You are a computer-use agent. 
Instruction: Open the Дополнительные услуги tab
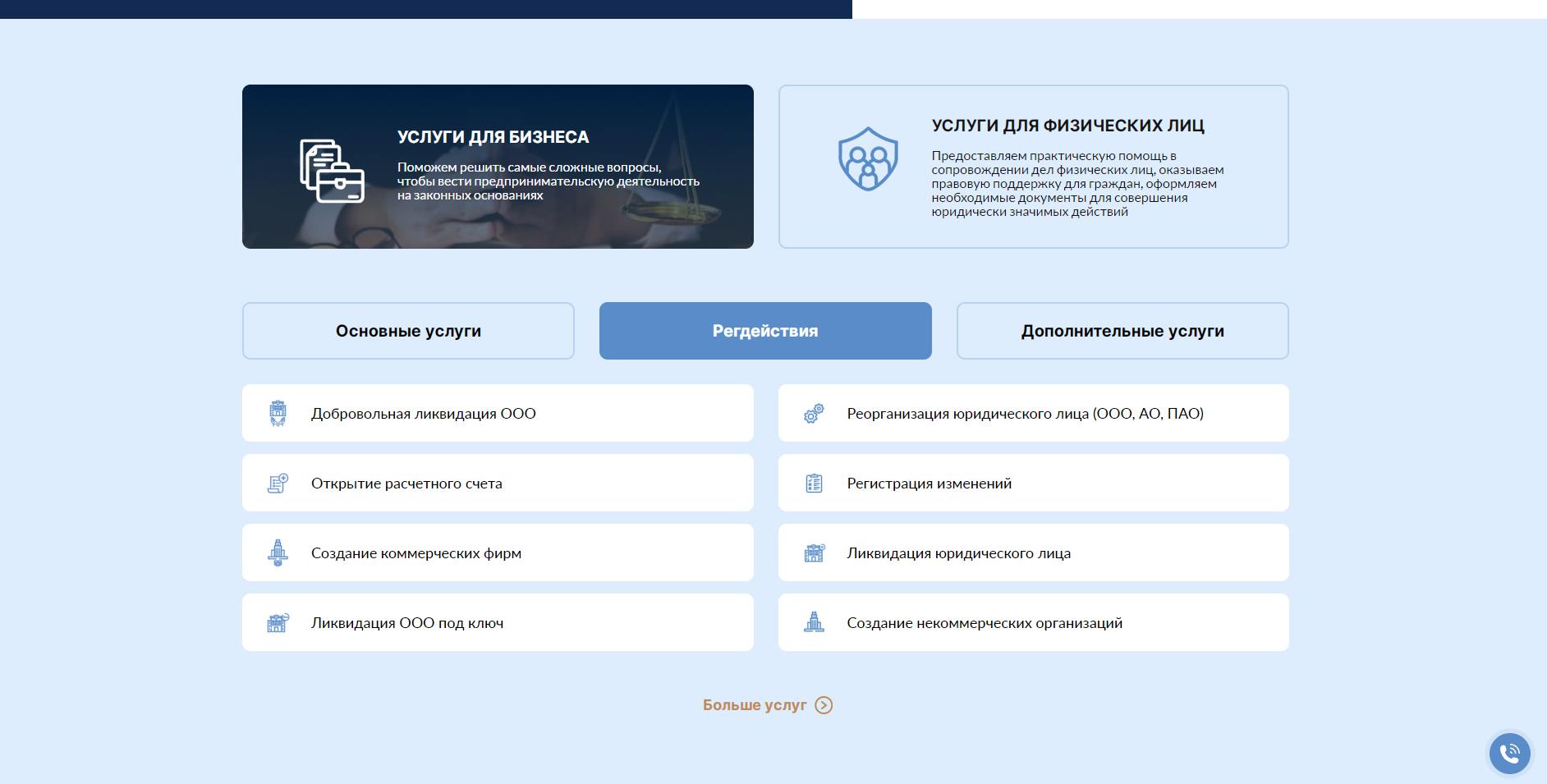pos(1122,331)
